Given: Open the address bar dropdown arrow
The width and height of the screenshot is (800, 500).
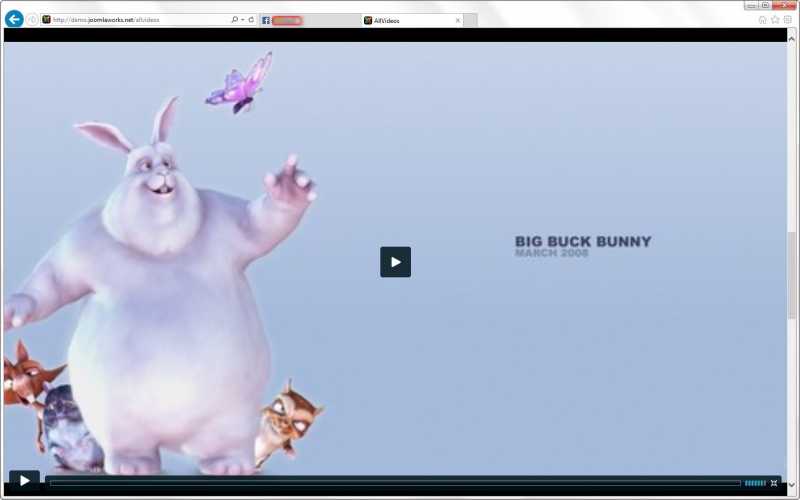Looking at the screenshot, I should (x=243, y=20).
